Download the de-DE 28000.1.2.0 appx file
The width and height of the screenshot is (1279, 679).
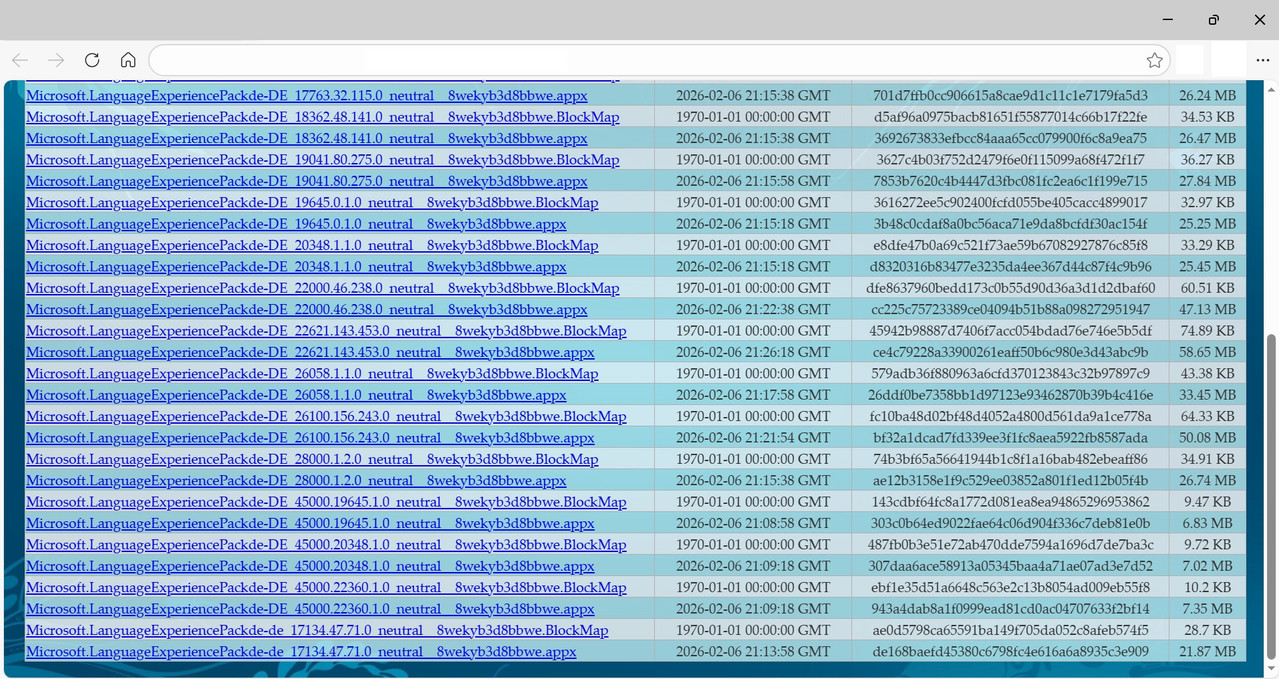point(296,481)
